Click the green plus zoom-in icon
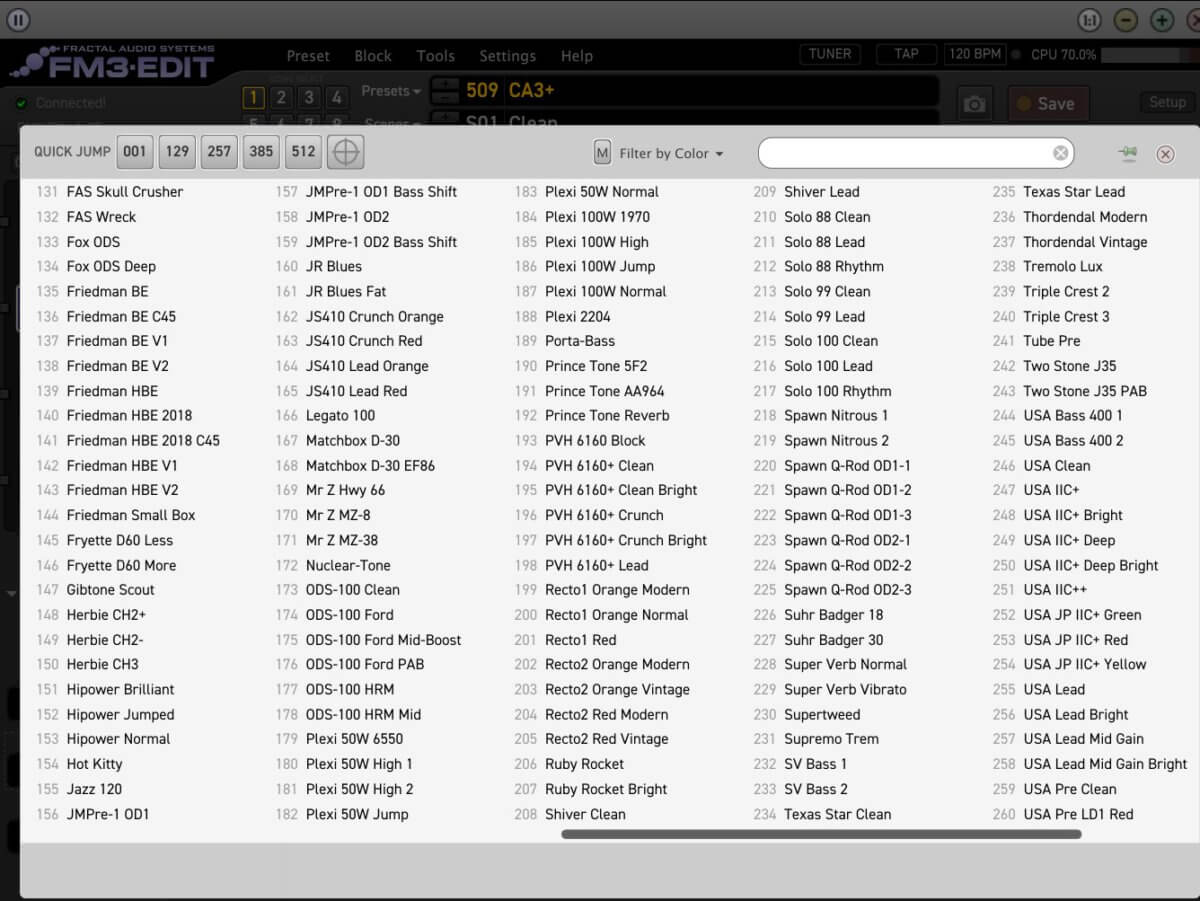The height and width of the screenshot is (901, 1200). pyautogui.click(x=1162, y=20)
